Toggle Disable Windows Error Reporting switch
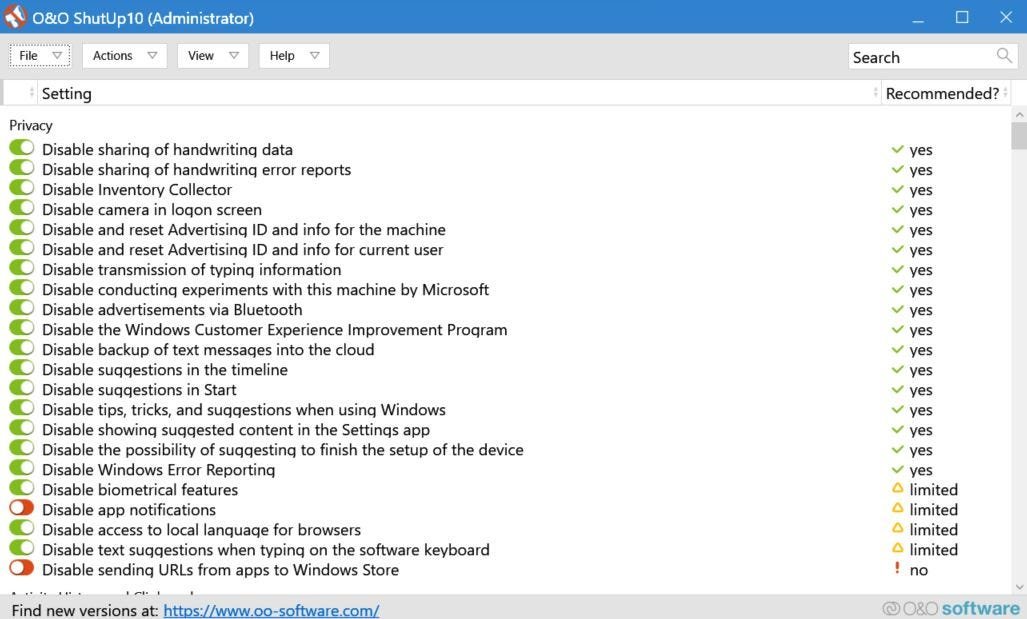This screenshot has height=619, width=1027. (22, 468)
